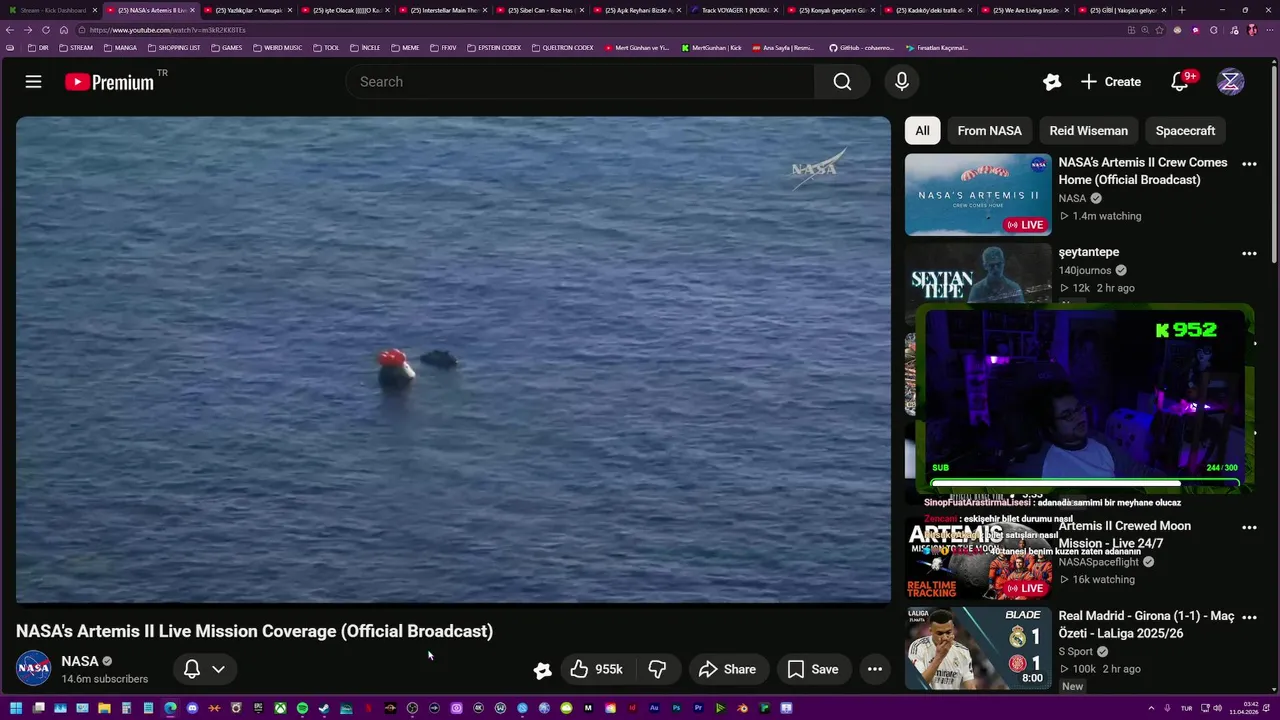Toggle NASA channel notification bell
This screenshot has width=1280, height=720.
(x=192, y=669)
